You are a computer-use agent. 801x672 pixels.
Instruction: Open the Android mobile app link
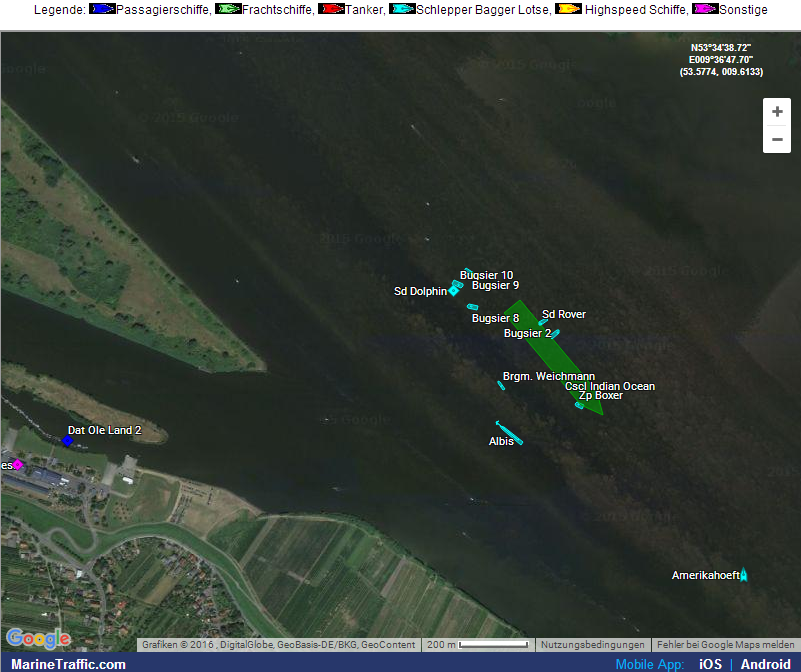(x=765, y=664)
